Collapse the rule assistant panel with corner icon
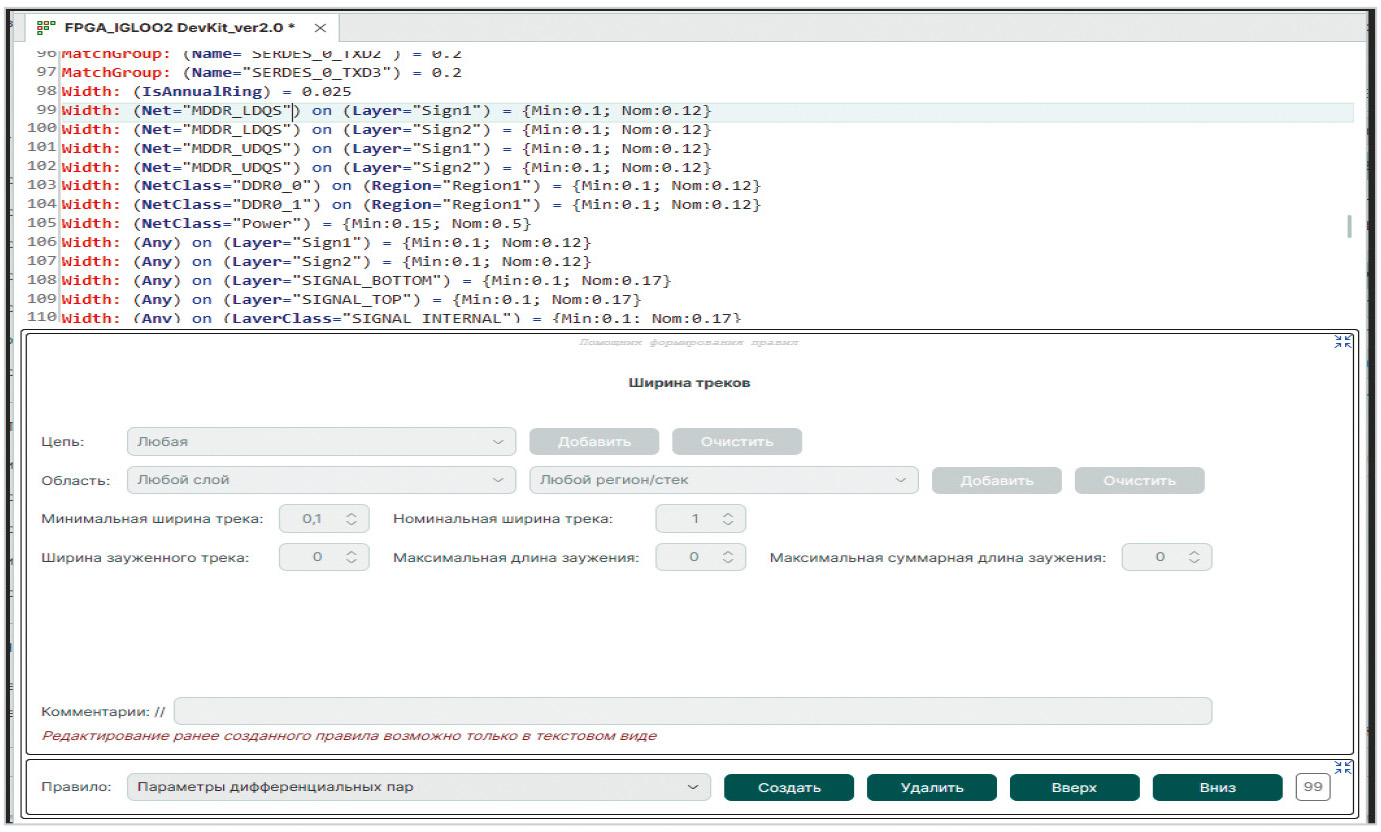 pos(1343,341)
